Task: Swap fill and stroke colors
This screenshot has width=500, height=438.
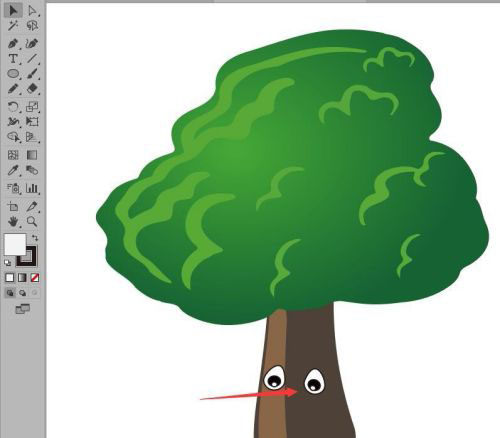Action: pyautogui.click(x=35, y=238)
